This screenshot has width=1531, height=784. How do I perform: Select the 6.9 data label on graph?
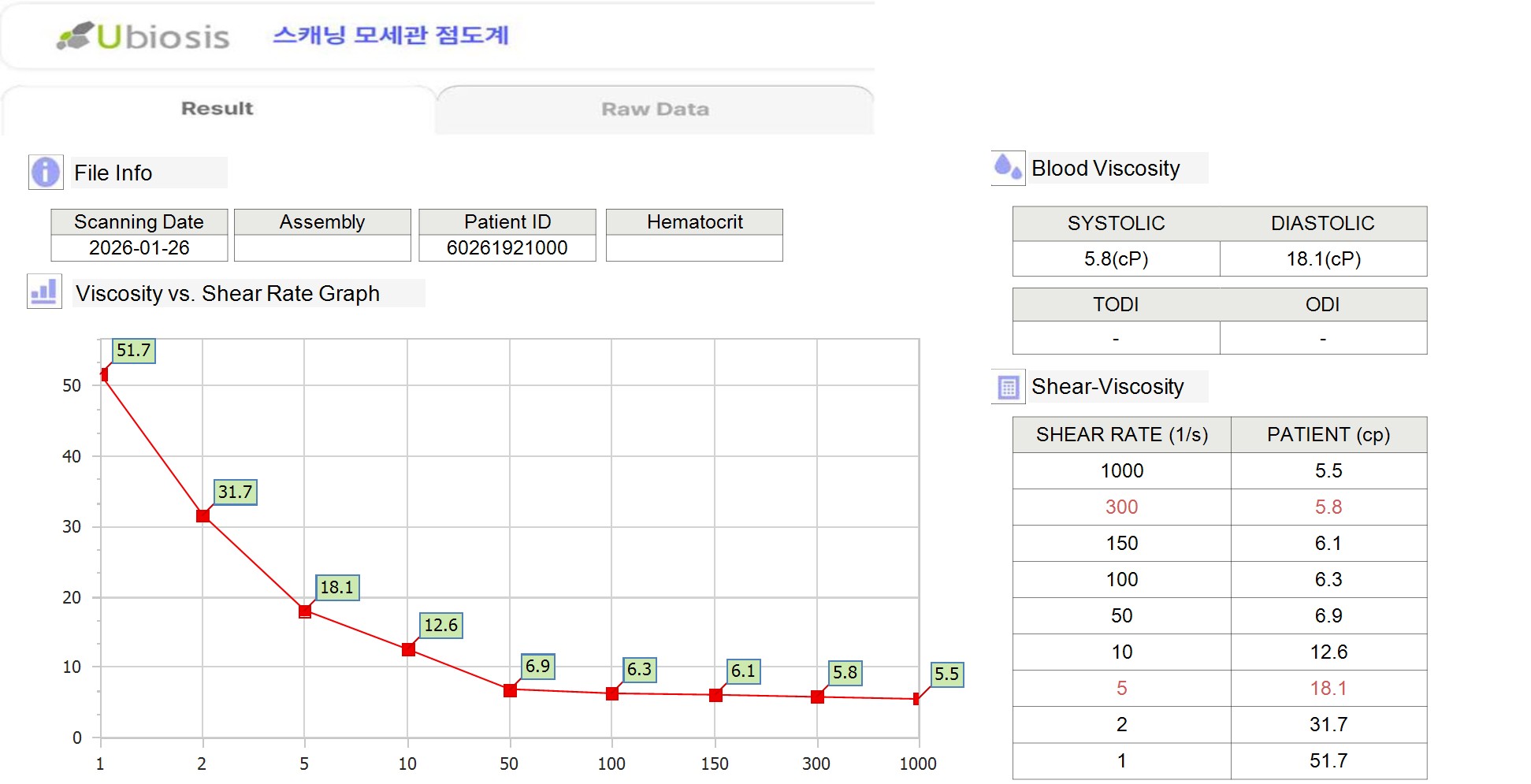coord(538,667)
